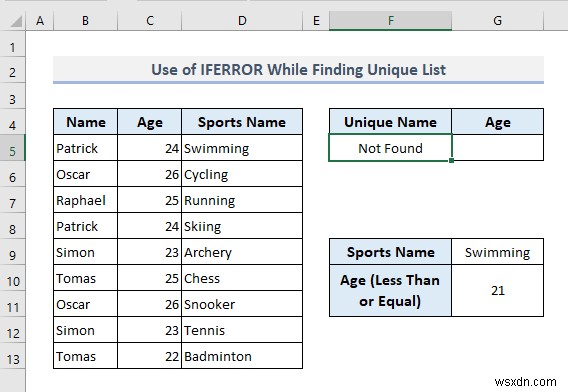The height and width of the screenshot is (392, 568).
Task: Select age 24 in the Swimming row
Action: (150, 148)
